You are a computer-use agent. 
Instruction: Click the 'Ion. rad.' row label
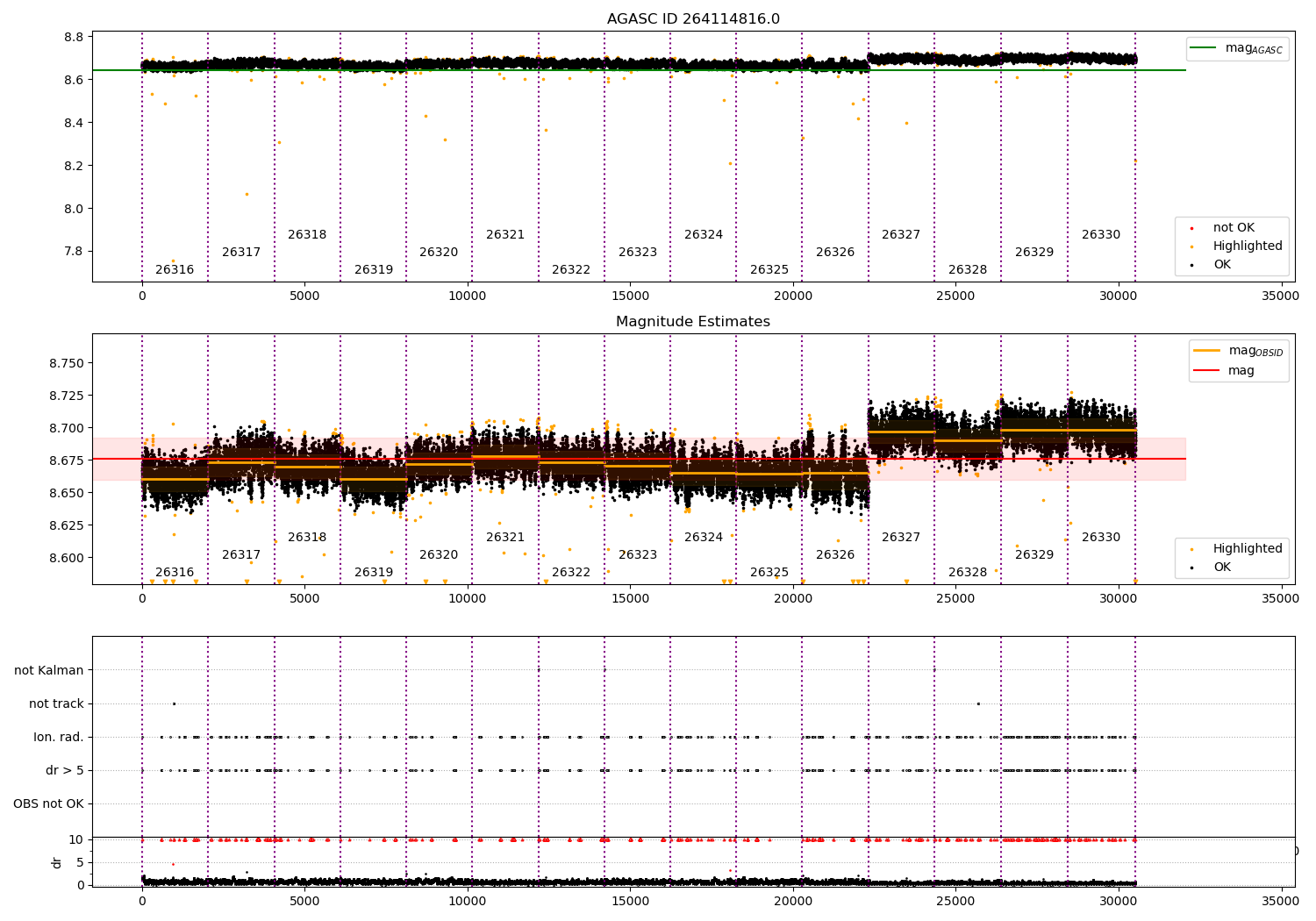(59, 738)
